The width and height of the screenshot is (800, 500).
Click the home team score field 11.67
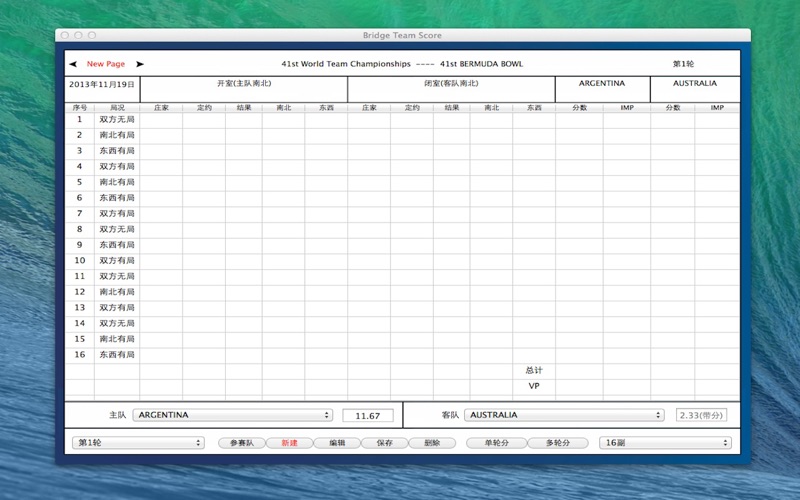[368, 415]
